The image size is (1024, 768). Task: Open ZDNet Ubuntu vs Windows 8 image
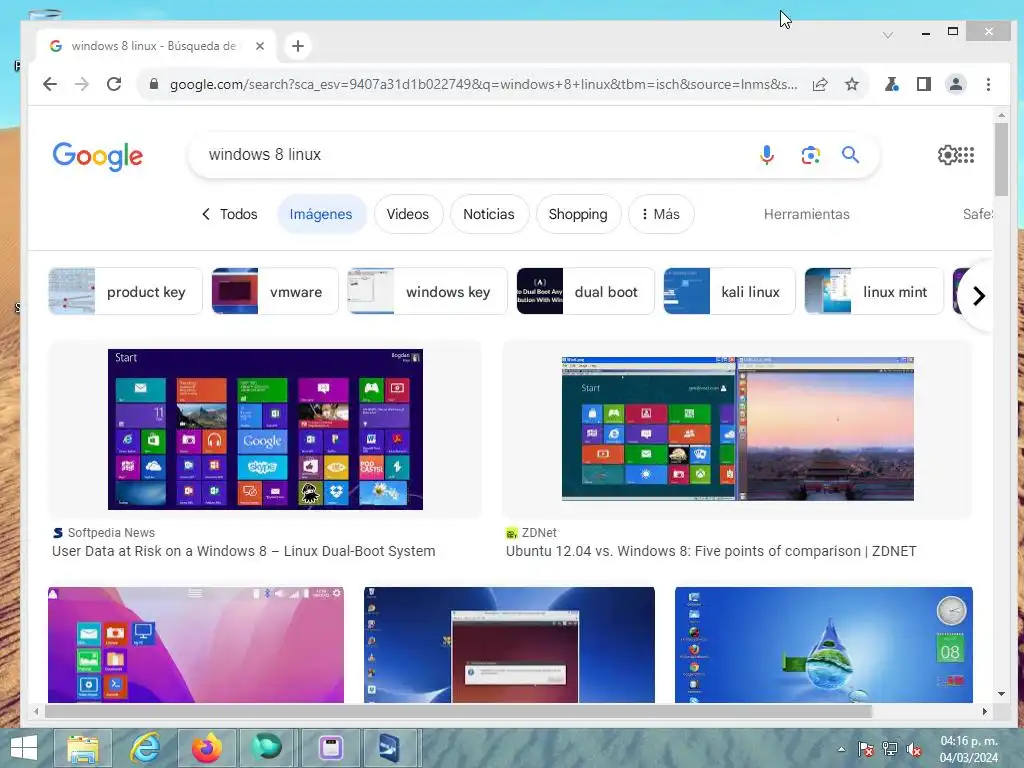[x=737, y=428]
